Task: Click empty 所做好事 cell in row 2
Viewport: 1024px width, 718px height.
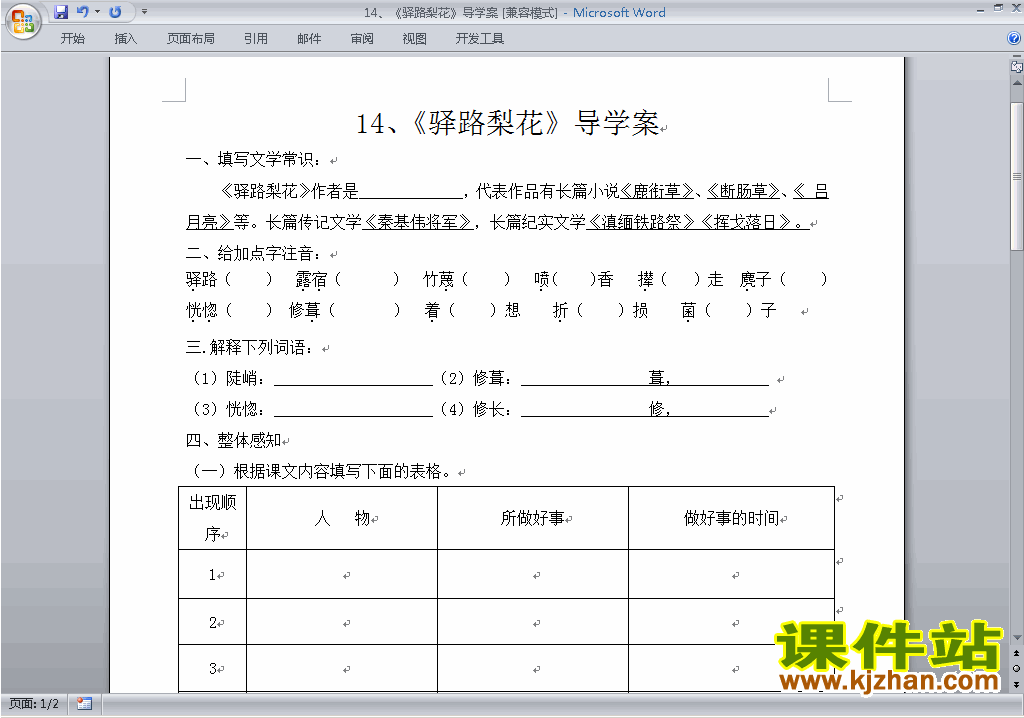Action: (x=533, y=622)
